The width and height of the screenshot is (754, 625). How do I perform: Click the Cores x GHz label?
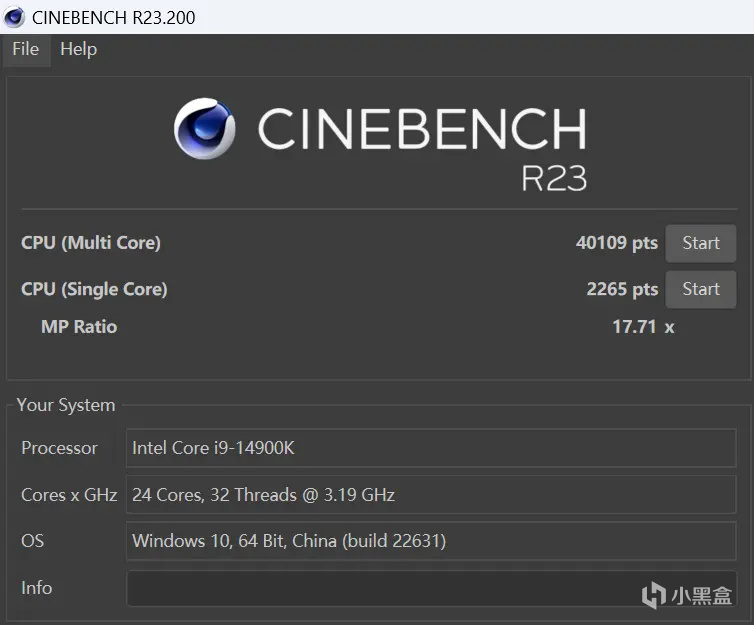click(x=69, y=495)
